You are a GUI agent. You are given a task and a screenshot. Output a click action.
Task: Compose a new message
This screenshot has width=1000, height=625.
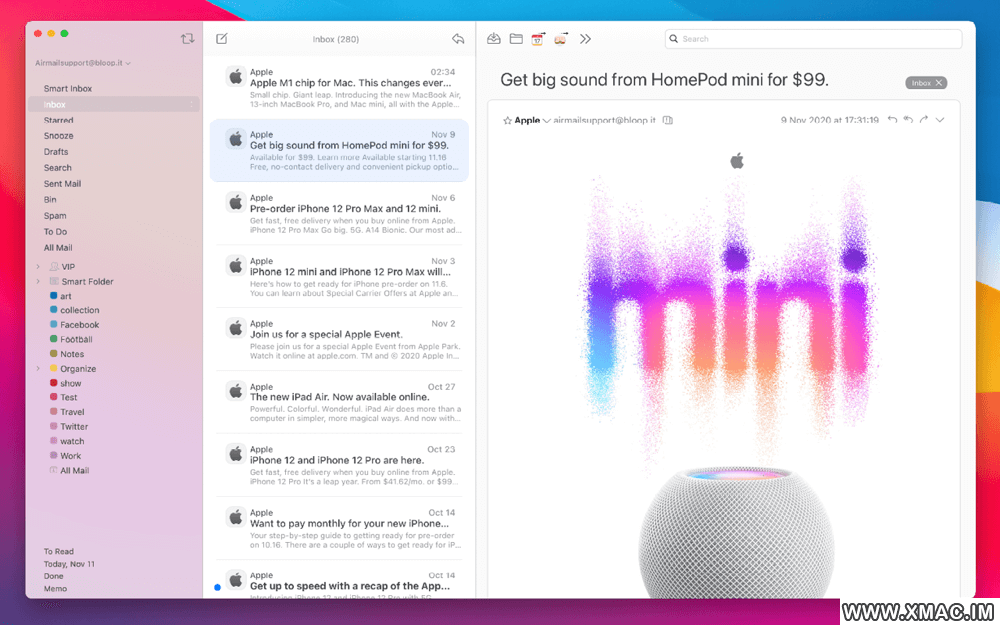222,39
